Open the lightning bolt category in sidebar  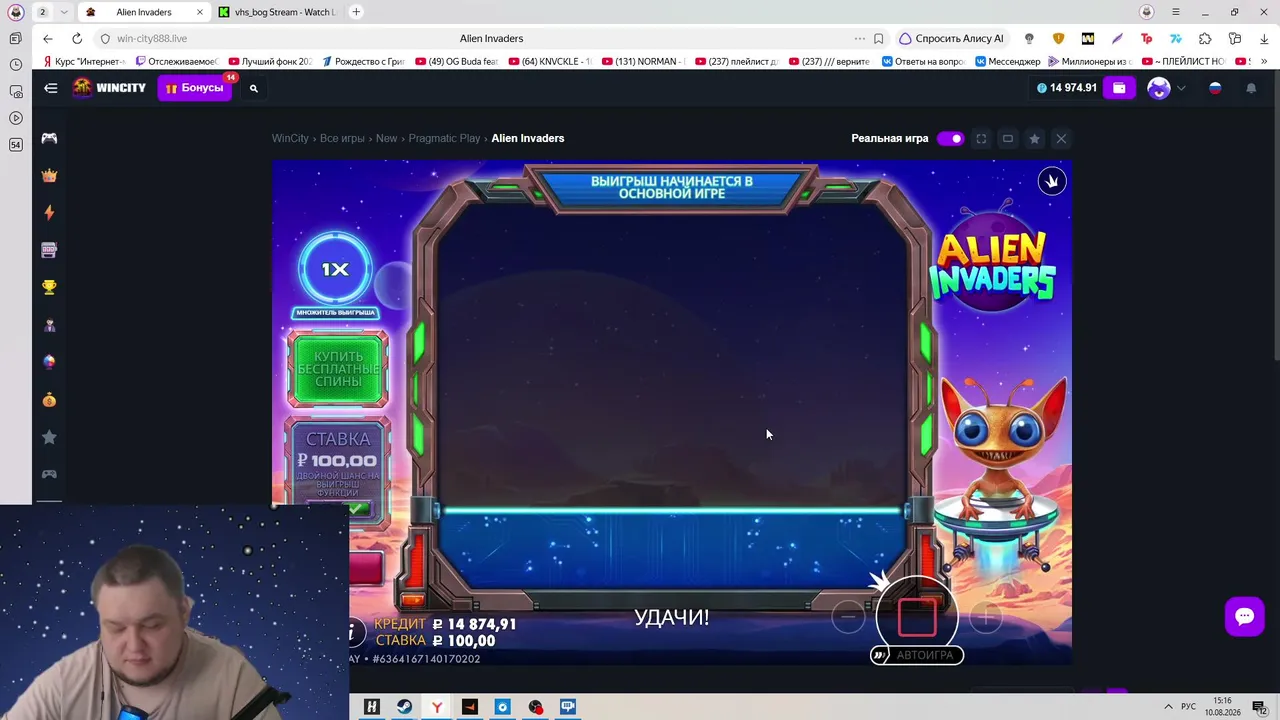(49, 213)
